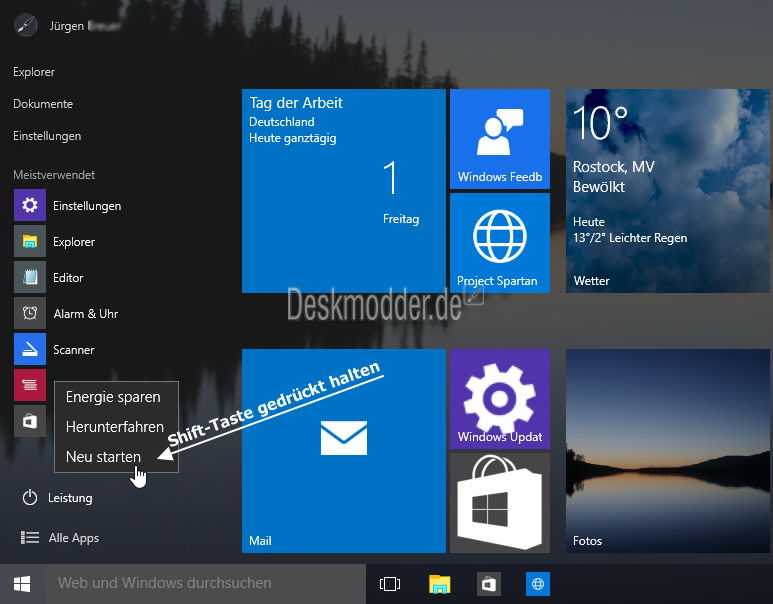Open the Dokumente link
773x604 pixels.
[43, 104]
